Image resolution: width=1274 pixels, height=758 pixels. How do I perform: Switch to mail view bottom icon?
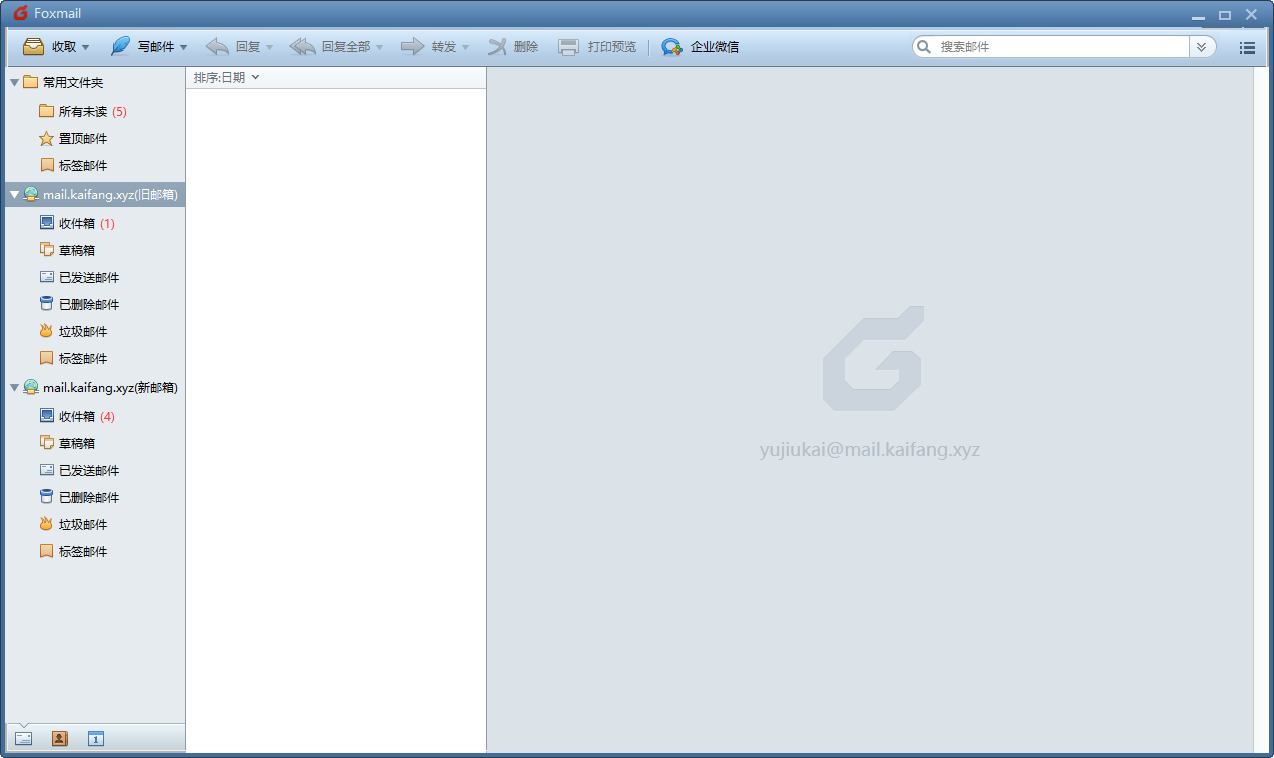[23, 738]
